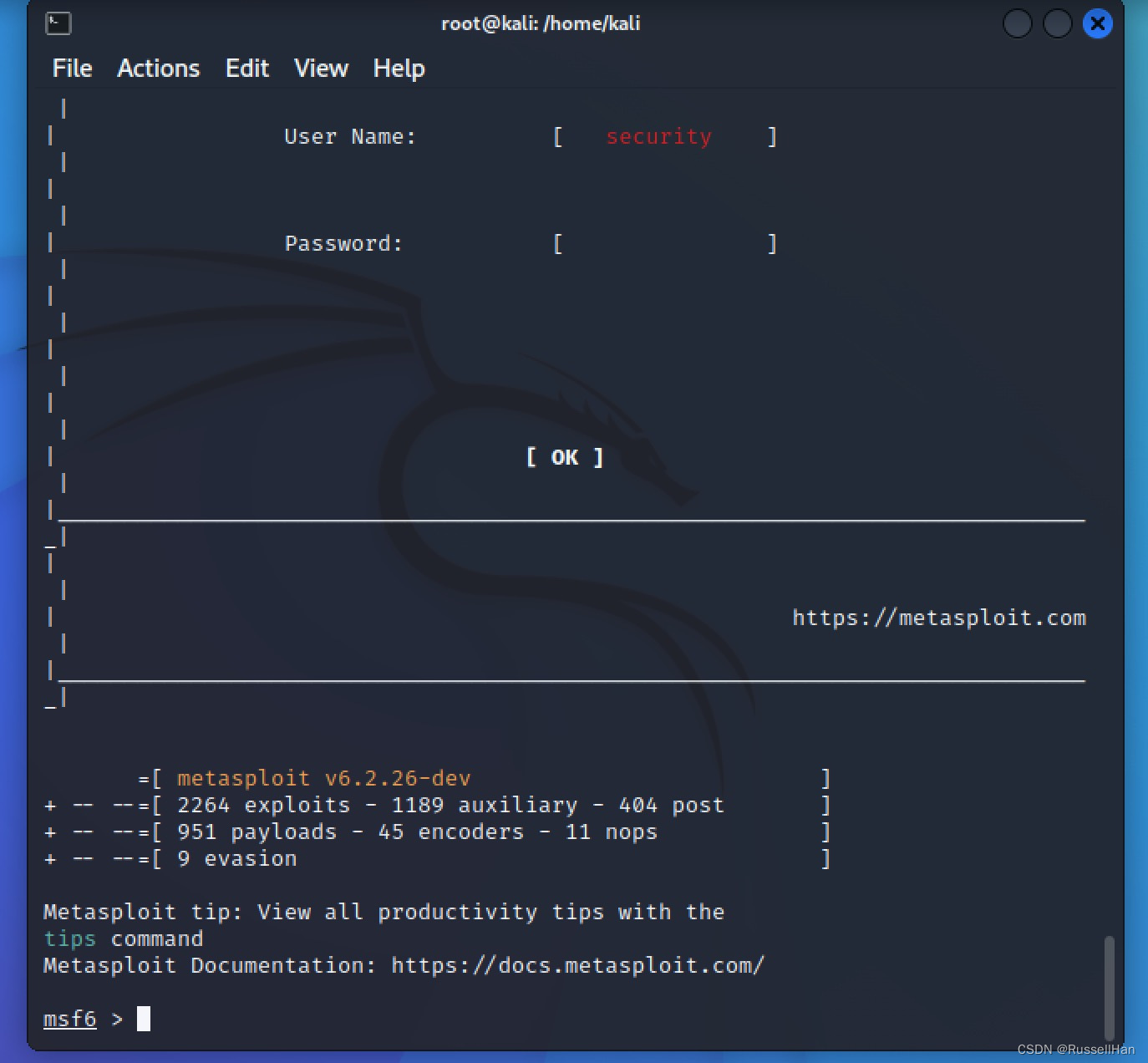Click the window title 'root@kali: /home/kali'
The image size is (1148, 1063).
point(541,23)
